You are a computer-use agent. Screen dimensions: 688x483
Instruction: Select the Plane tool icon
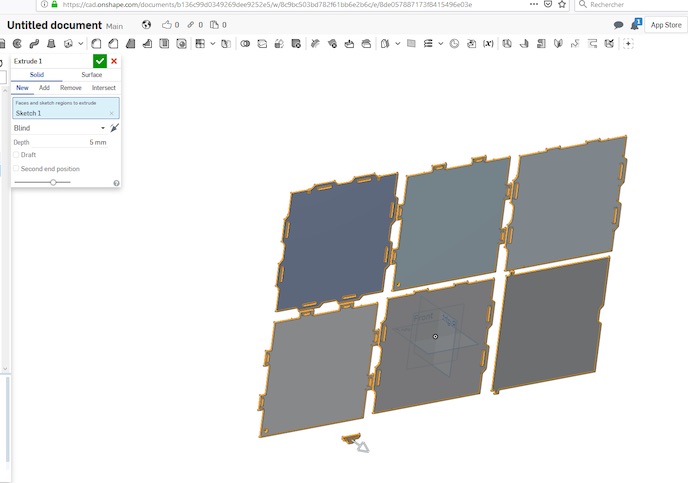pyautogui.click(x=411, y=43)
